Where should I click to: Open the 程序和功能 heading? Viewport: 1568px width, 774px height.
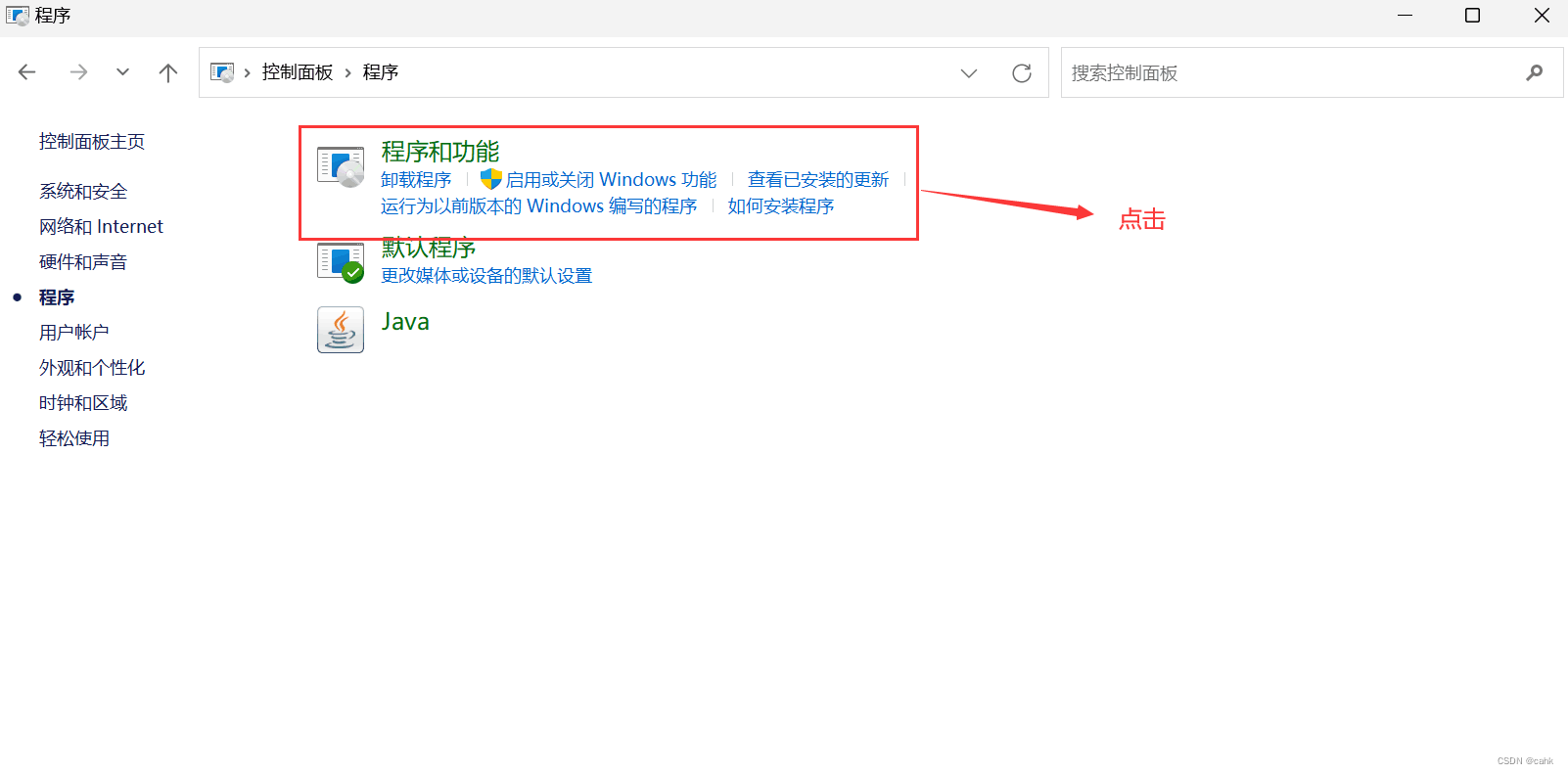click(440, 152)
